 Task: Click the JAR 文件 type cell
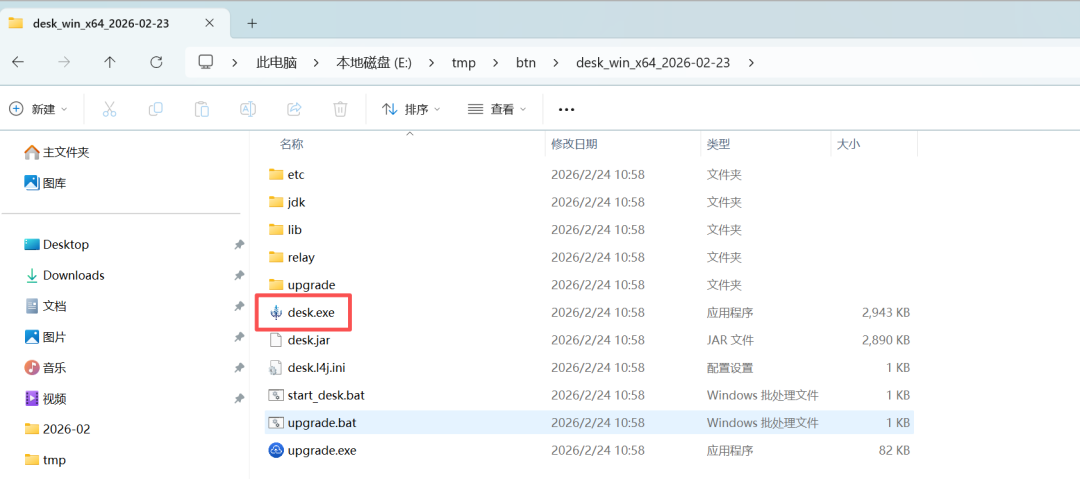click(730, 340)
